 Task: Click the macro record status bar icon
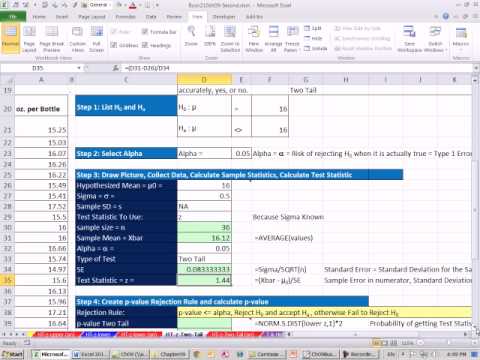tap(27, 343)
